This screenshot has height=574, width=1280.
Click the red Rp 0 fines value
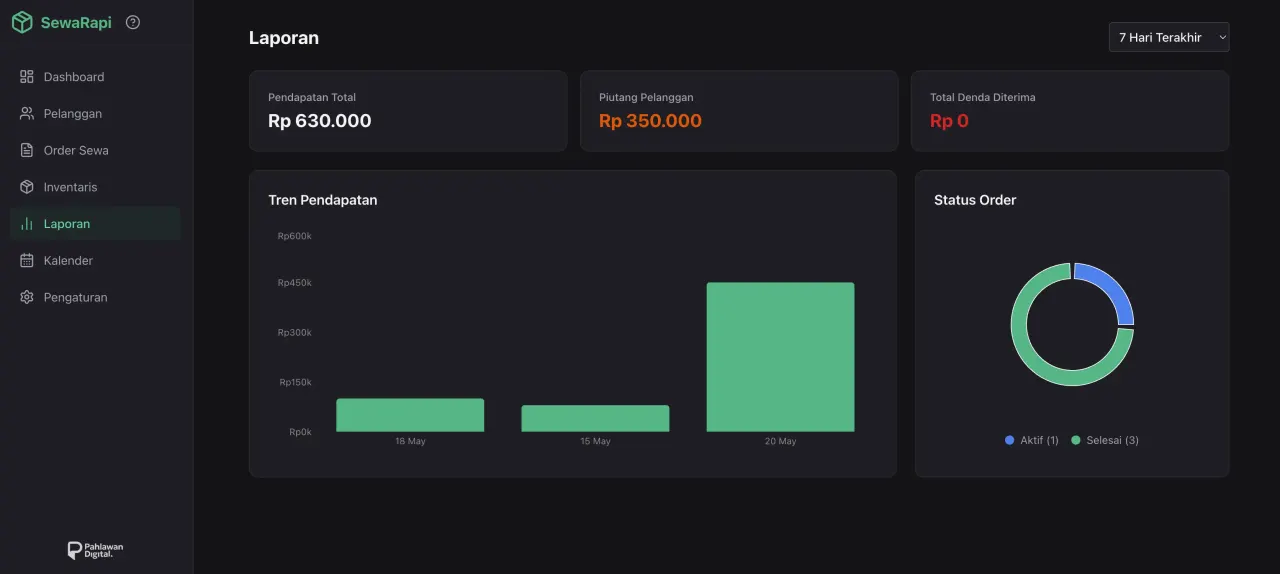pyautogui.click(x=949, y=121)
